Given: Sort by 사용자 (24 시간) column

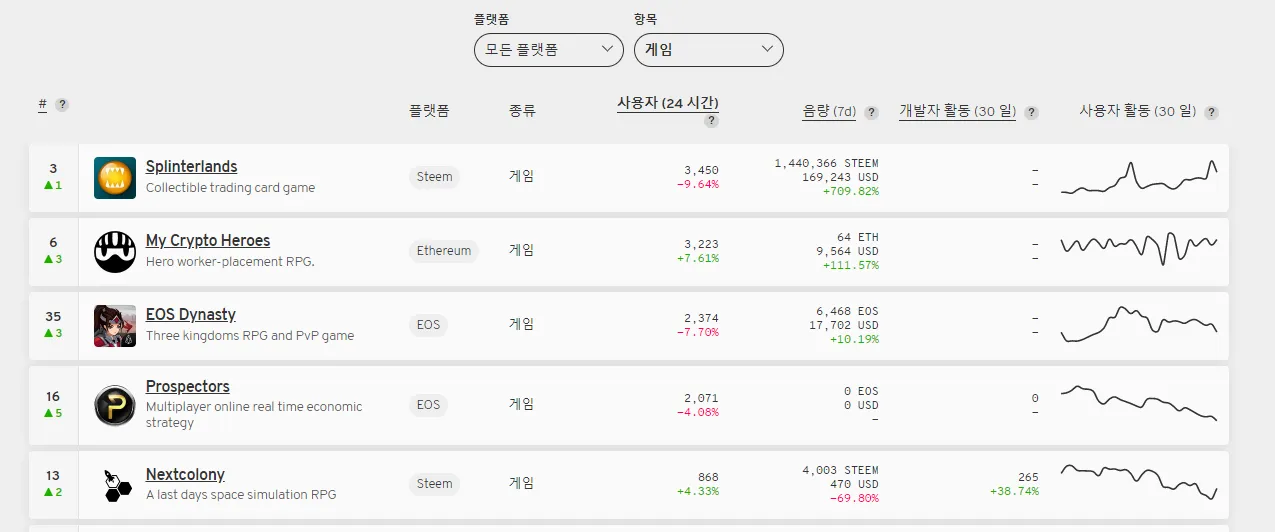Looking at the screenshot, I should point(667,103).
